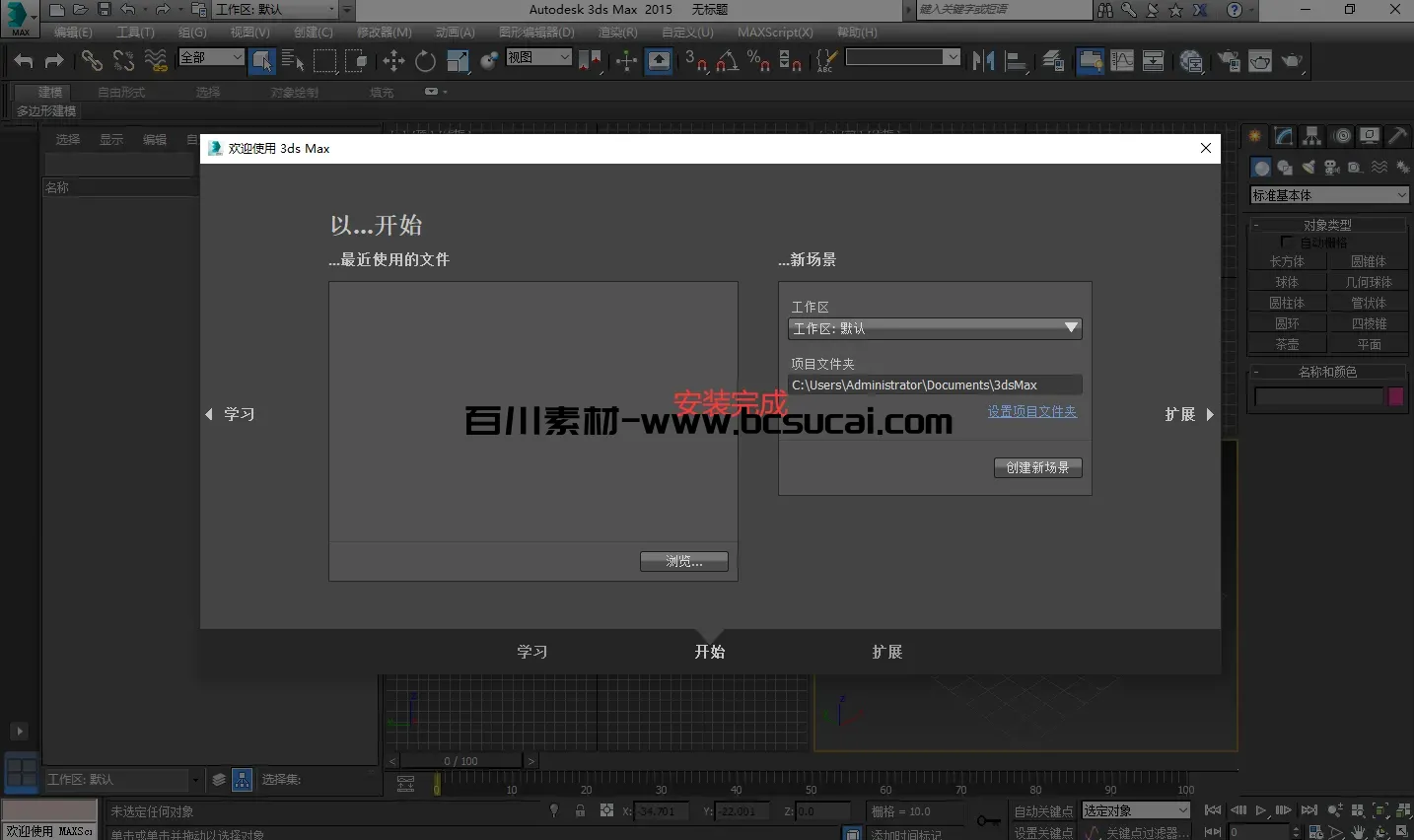The width and height of the screenshot is (1414, 840).
Task: Click the New Scene icon
Action: 56,10
